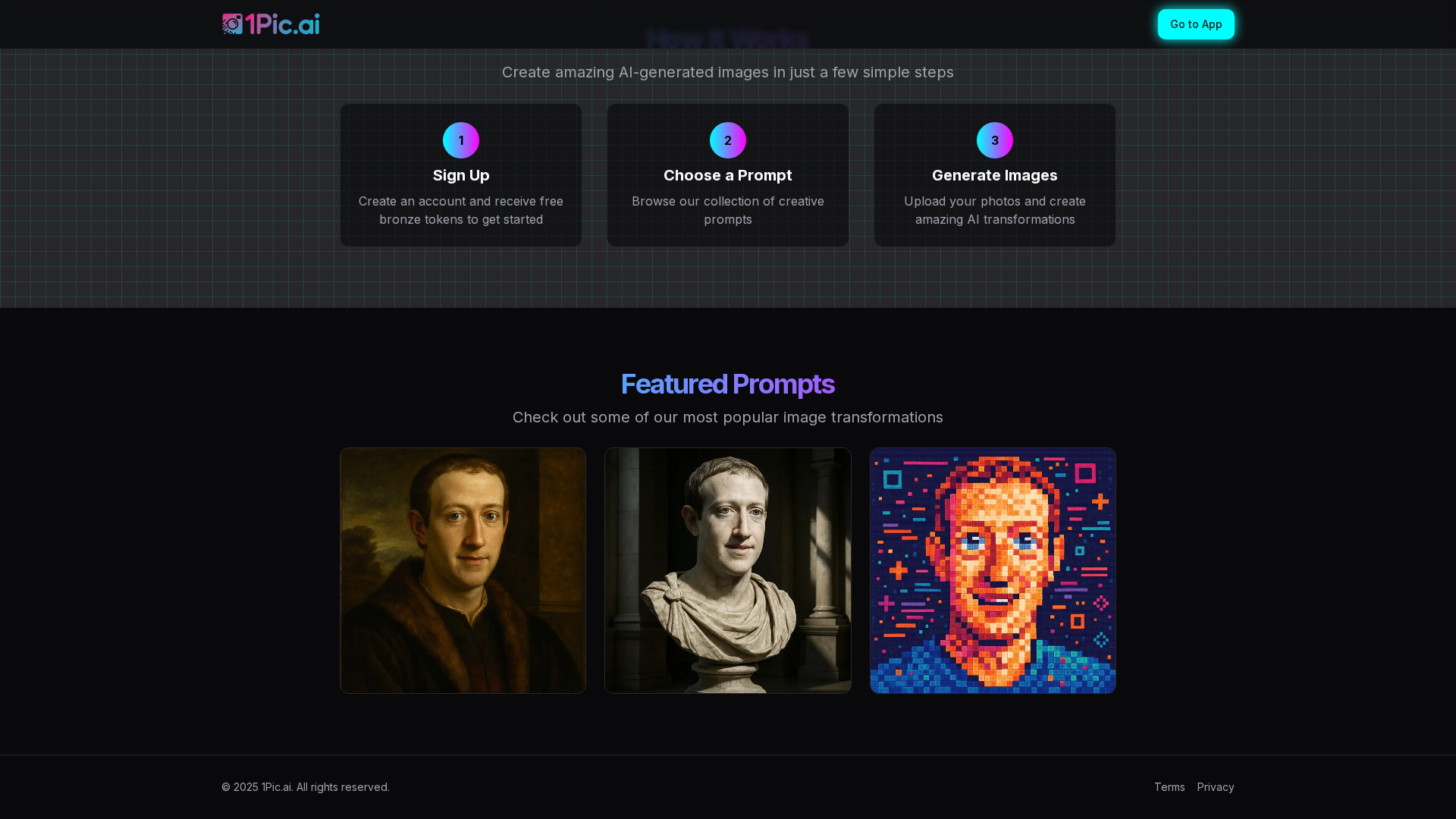Open the Privacy page
The width and height of the screenshot is (1456, 819).
(x=1216, y=786)
